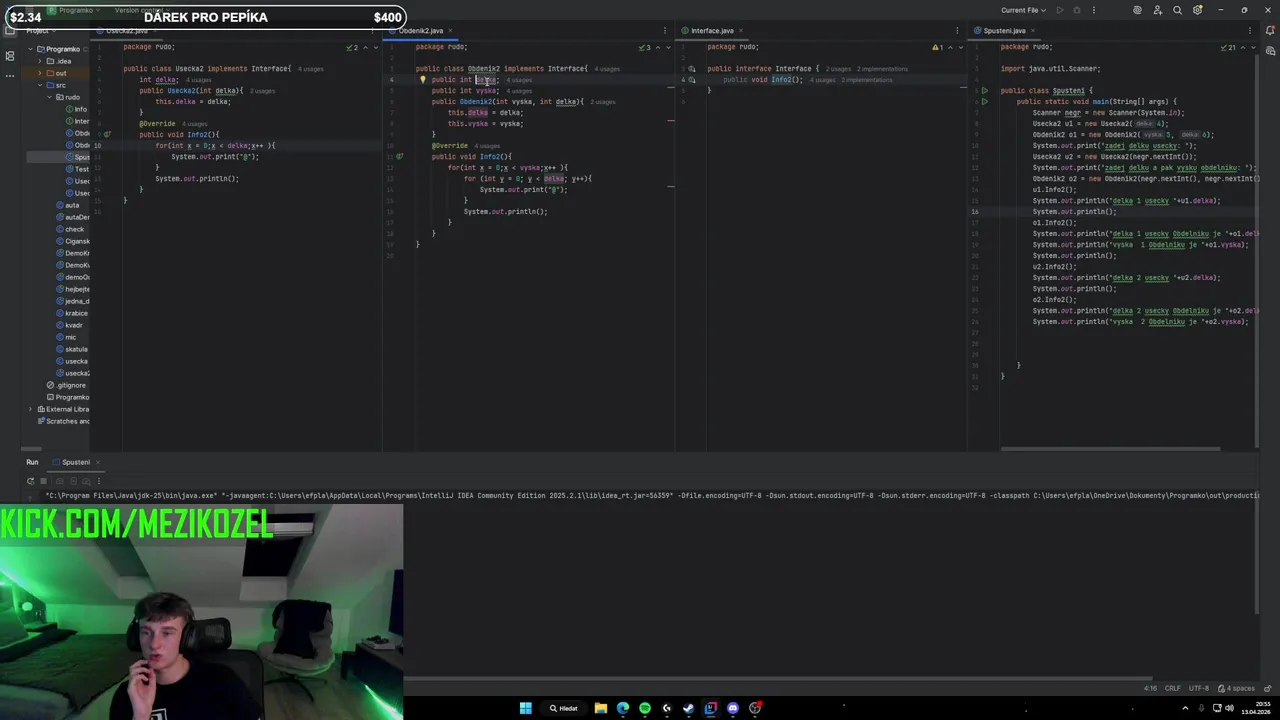The height and width of the screenshot is (720, 1280).
Task: Click Hledat search box on taskbar
Action: pyautogui.click(x=563, y=708)
